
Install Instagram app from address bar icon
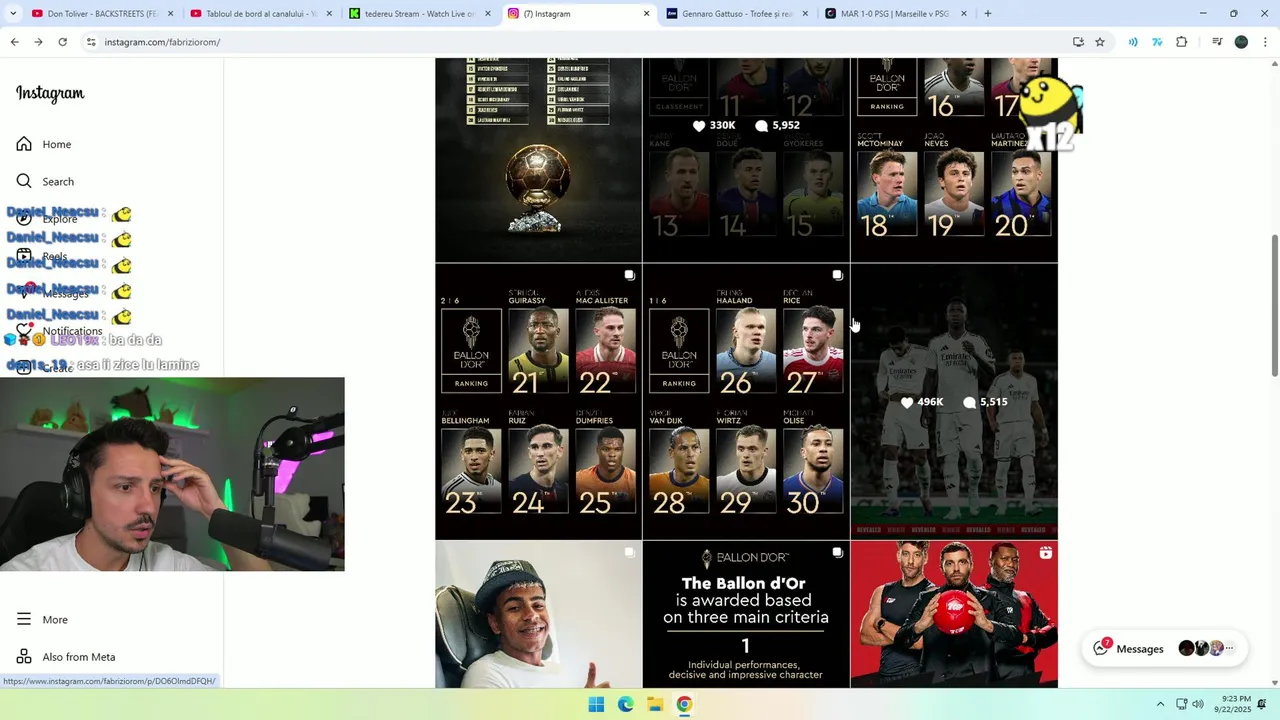(x=1078, y=42)
